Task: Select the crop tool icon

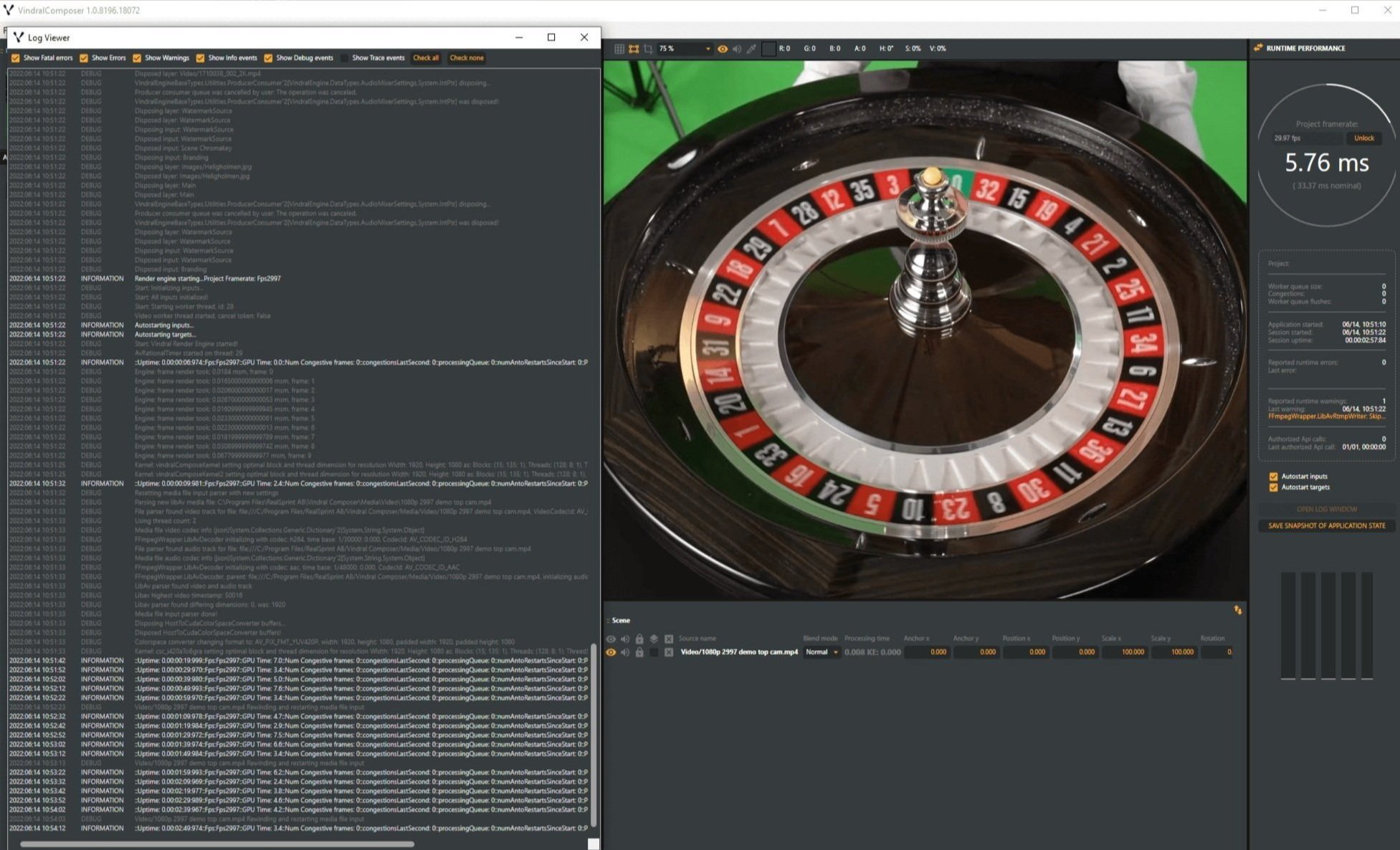Action: (648, 49)
